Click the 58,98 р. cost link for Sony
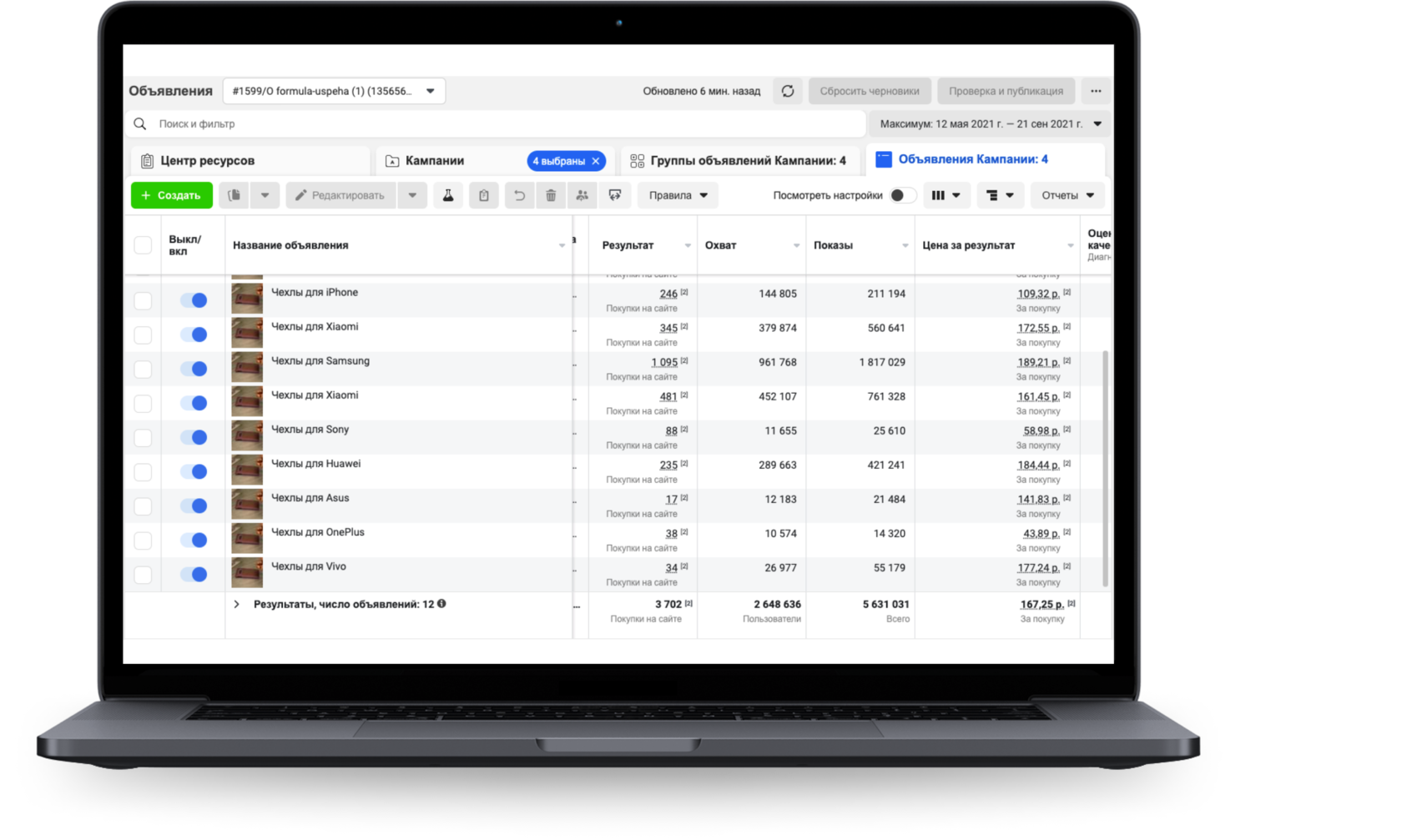1402x840 pixels. 1041,430
